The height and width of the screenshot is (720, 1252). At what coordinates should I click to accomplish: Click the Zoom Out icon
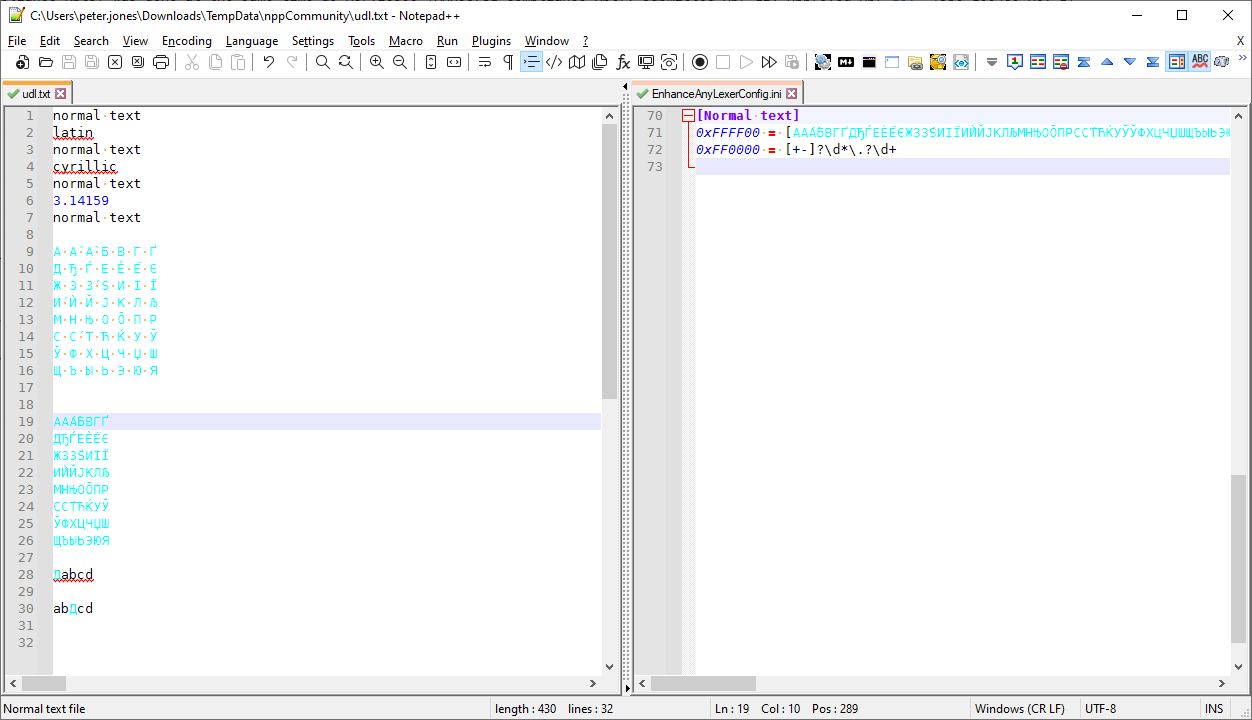tap(400, 62)
